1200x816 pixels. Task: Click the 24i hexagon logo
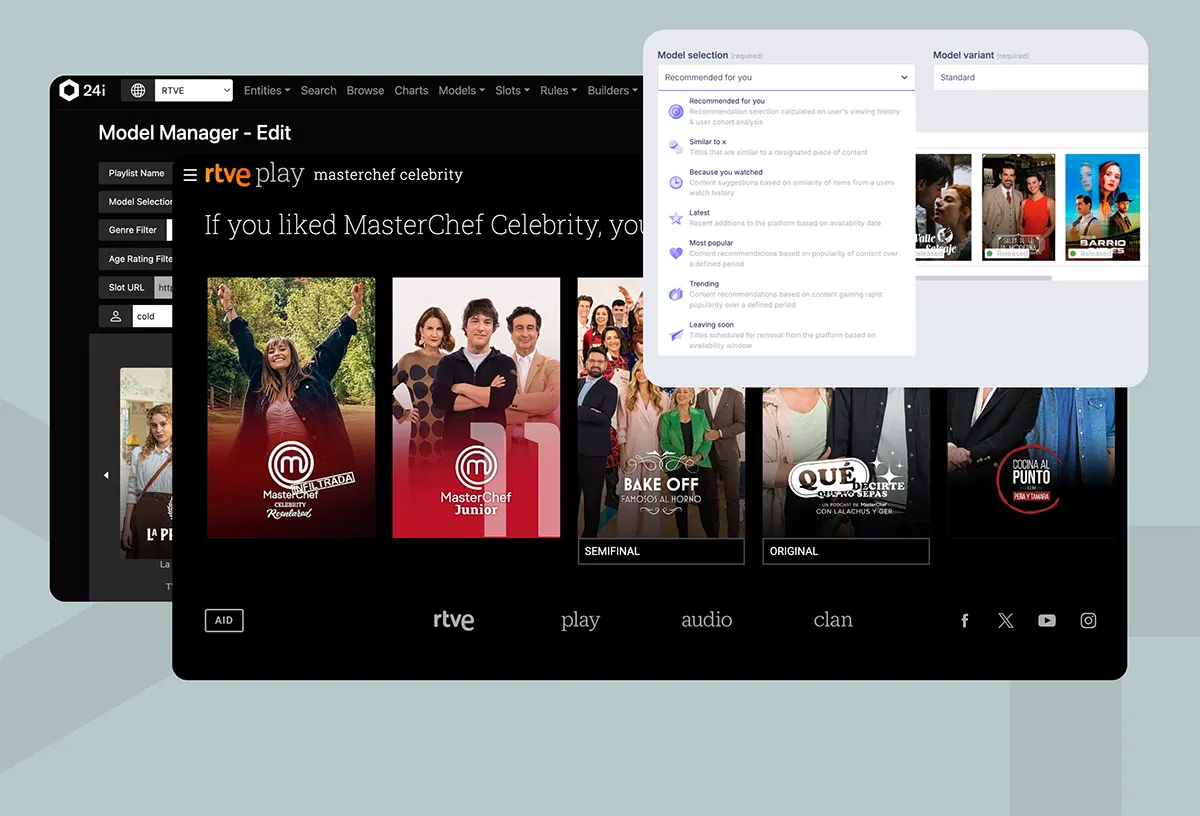click(70, 89)
